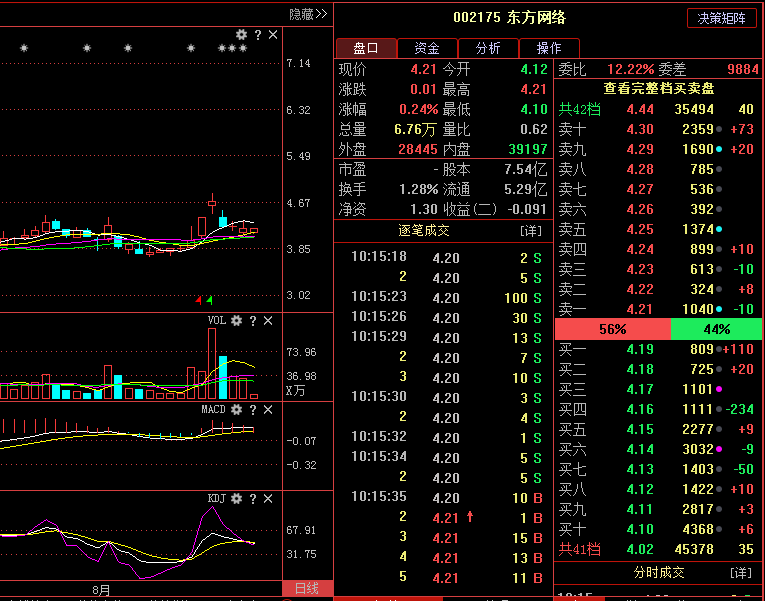Open help question mark of main K-line chart
765x601 pixels.
click(258, 35)
